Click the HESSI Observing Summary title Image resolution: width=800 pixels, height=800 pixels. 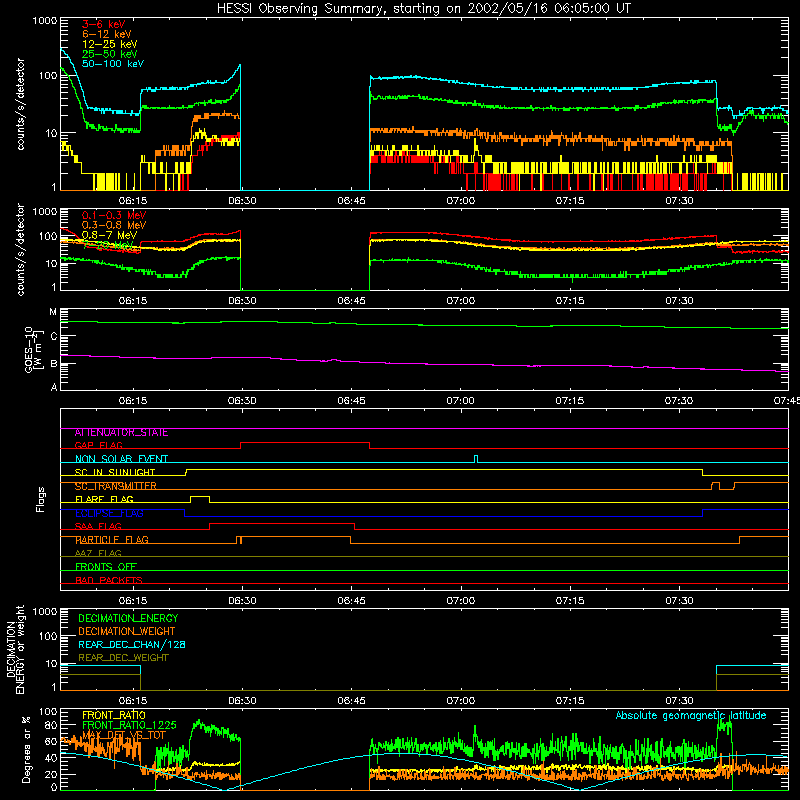[423, 9]
